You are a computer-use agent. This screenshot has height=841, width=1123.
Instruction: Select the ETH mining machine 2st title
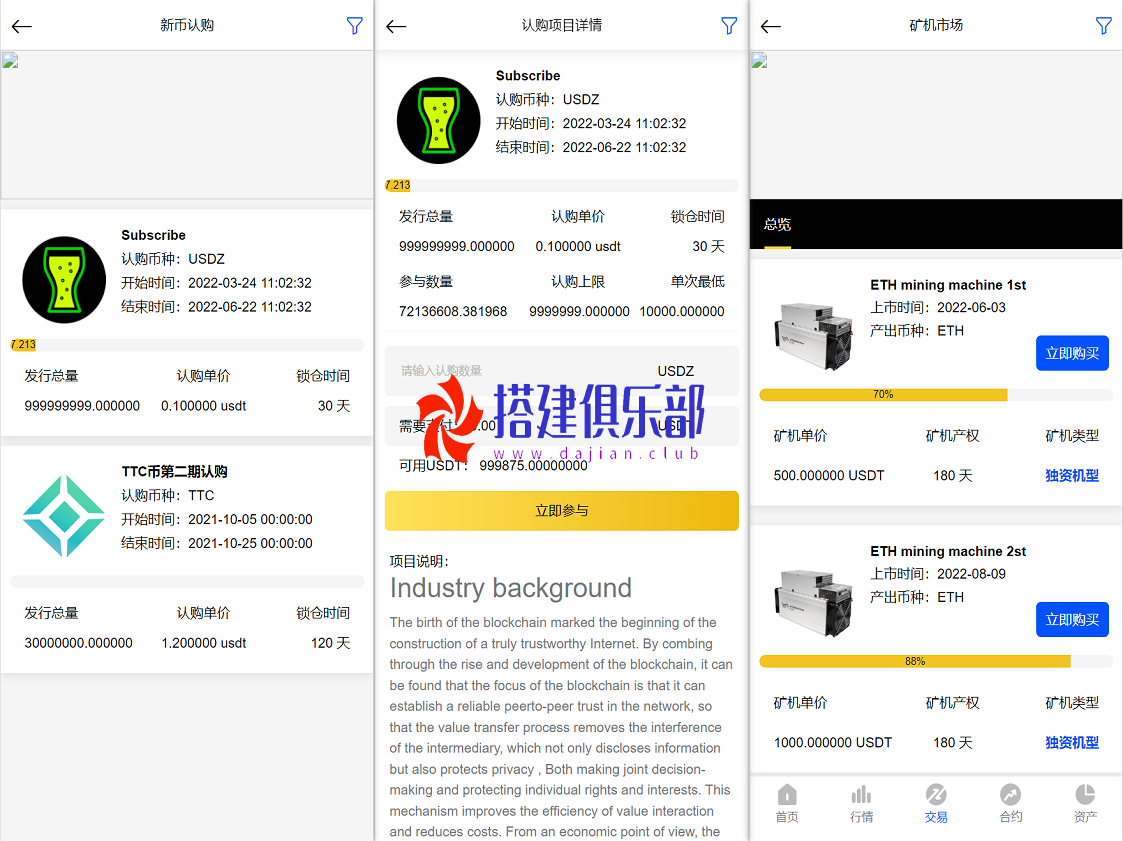948,552
